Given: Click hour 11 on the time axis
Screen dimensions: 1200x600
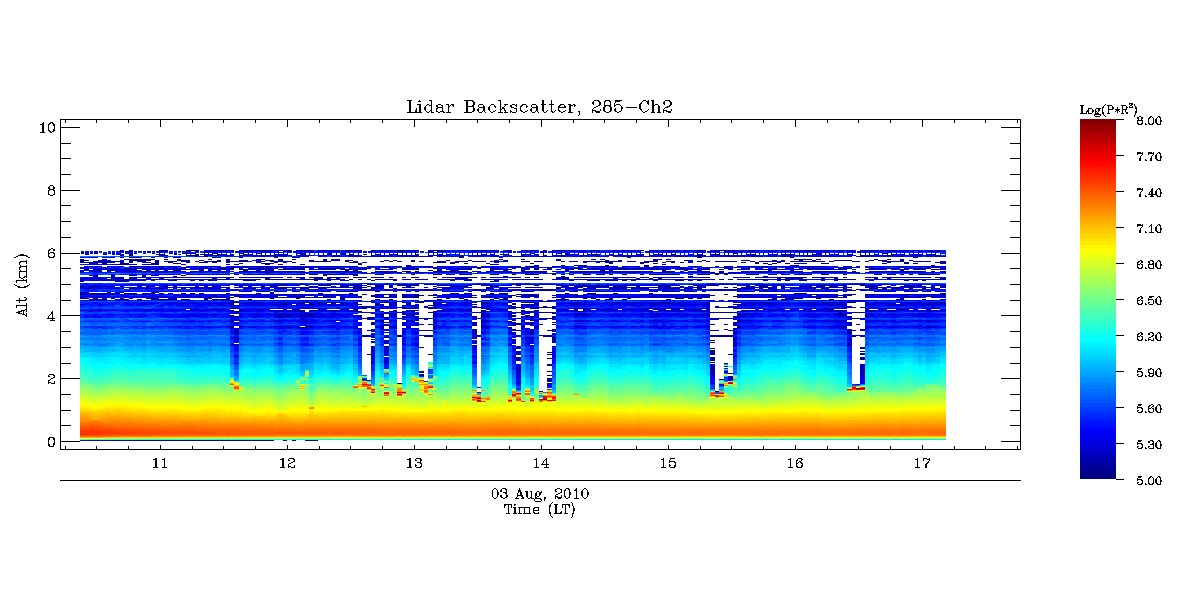Looking at the screenshot, I should click(x=159, y=464).
